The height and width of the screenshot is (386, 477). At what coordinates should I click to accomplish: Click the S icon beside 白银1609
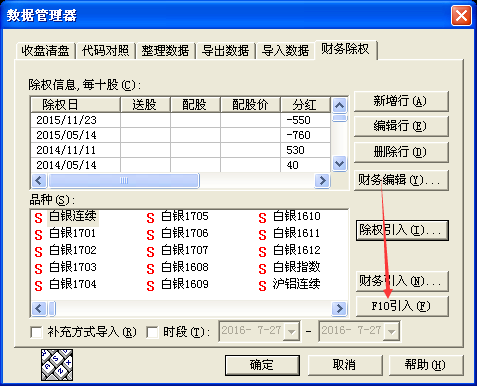tap(150, 286)
